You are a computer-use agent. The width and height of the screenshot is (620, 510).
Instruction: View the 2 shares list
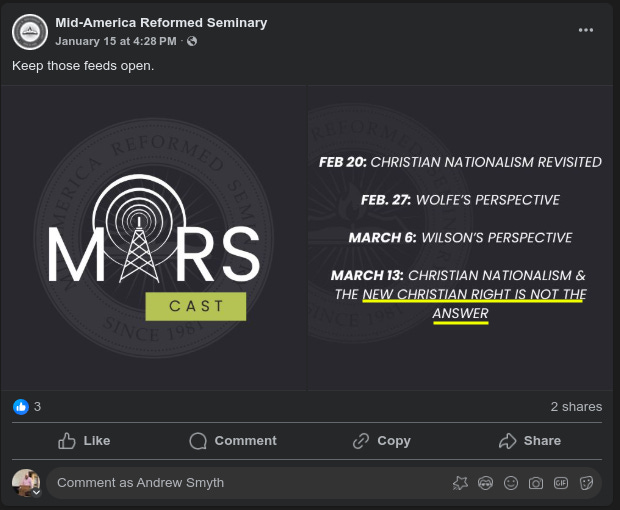pyautogui.click(x=576, y=406)
